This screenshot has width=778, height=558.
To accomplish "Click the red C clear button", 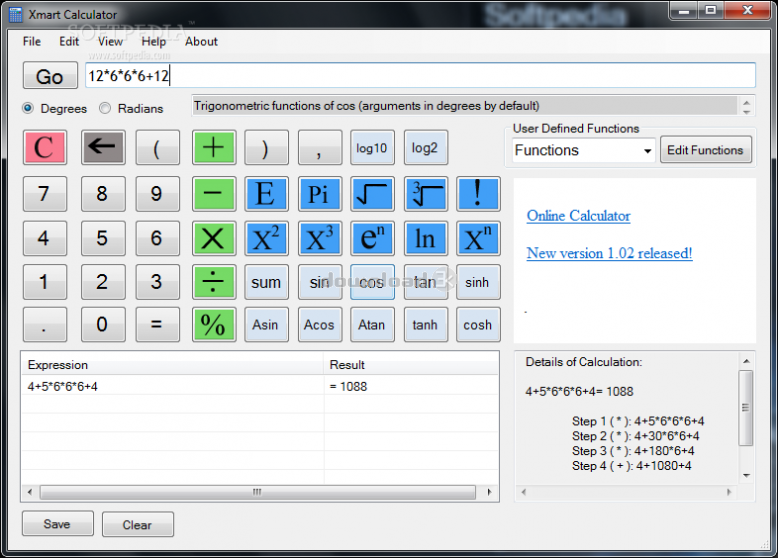I will (x=45, y=147).
